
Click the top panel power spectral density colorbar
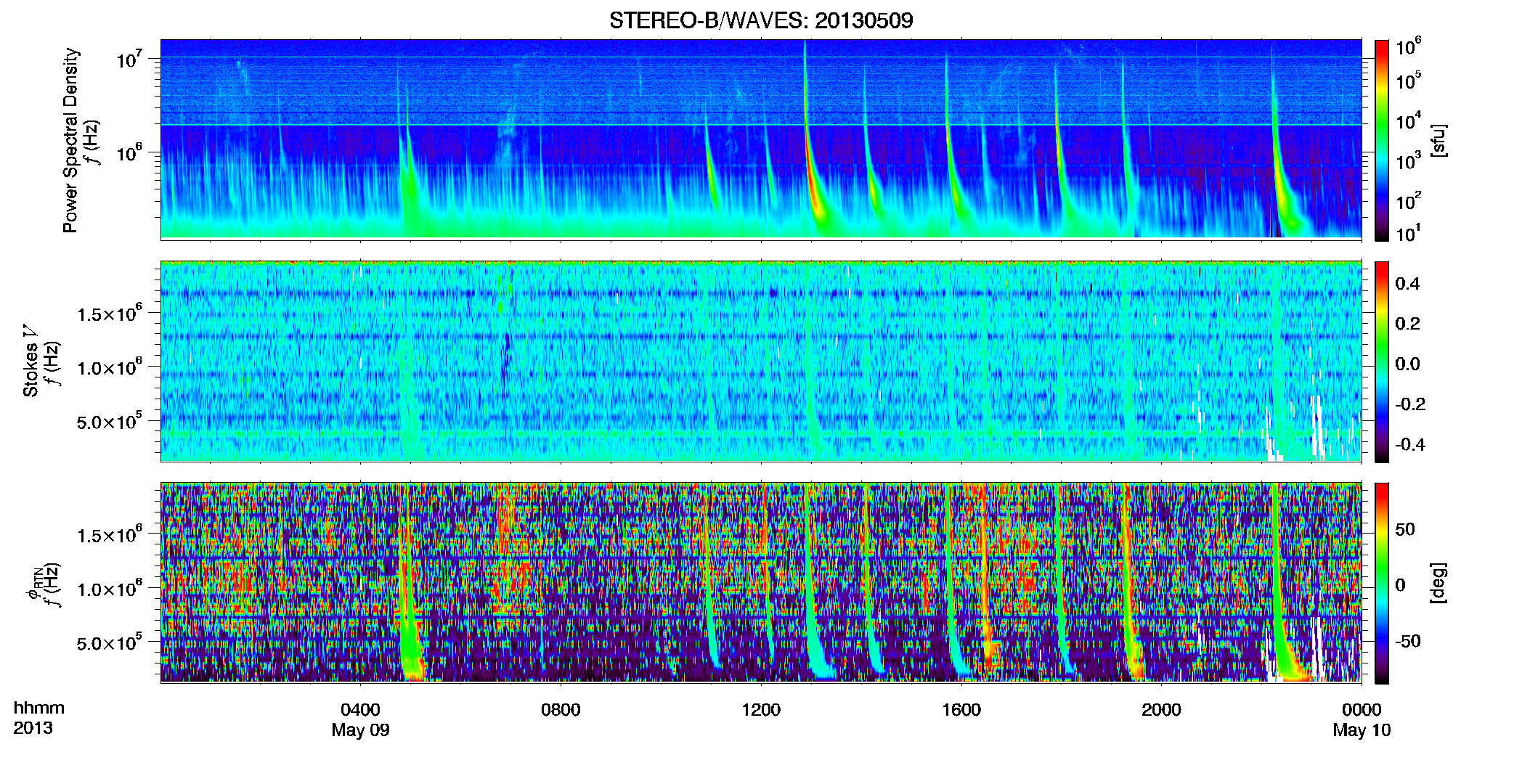point(1382,140)
